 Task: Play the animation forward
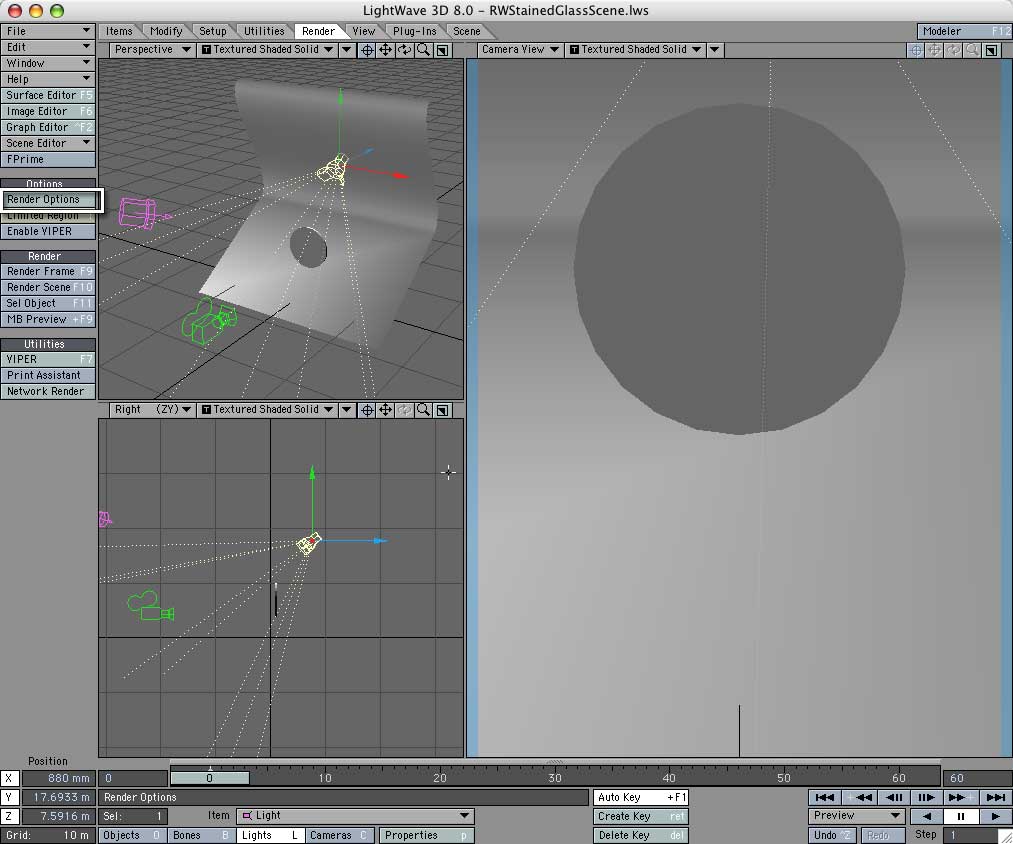point(994,816)
